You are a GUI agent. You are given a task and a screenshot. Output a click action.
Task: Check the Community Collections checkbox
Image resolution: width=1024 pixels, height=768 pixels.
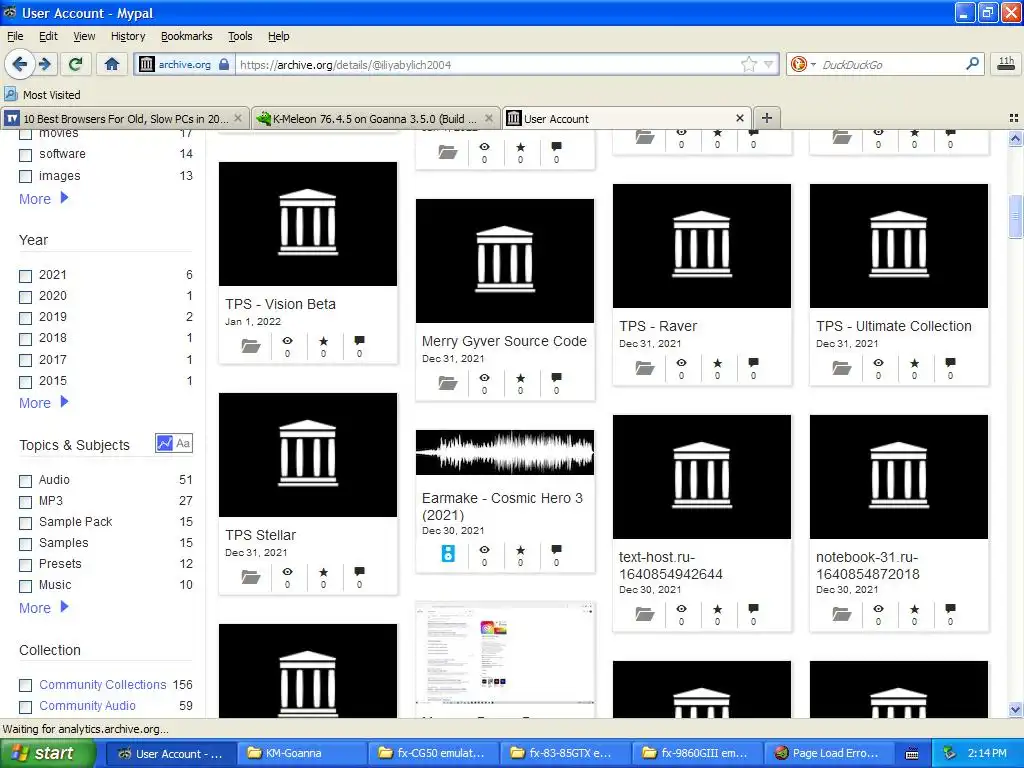pos(25,685)
